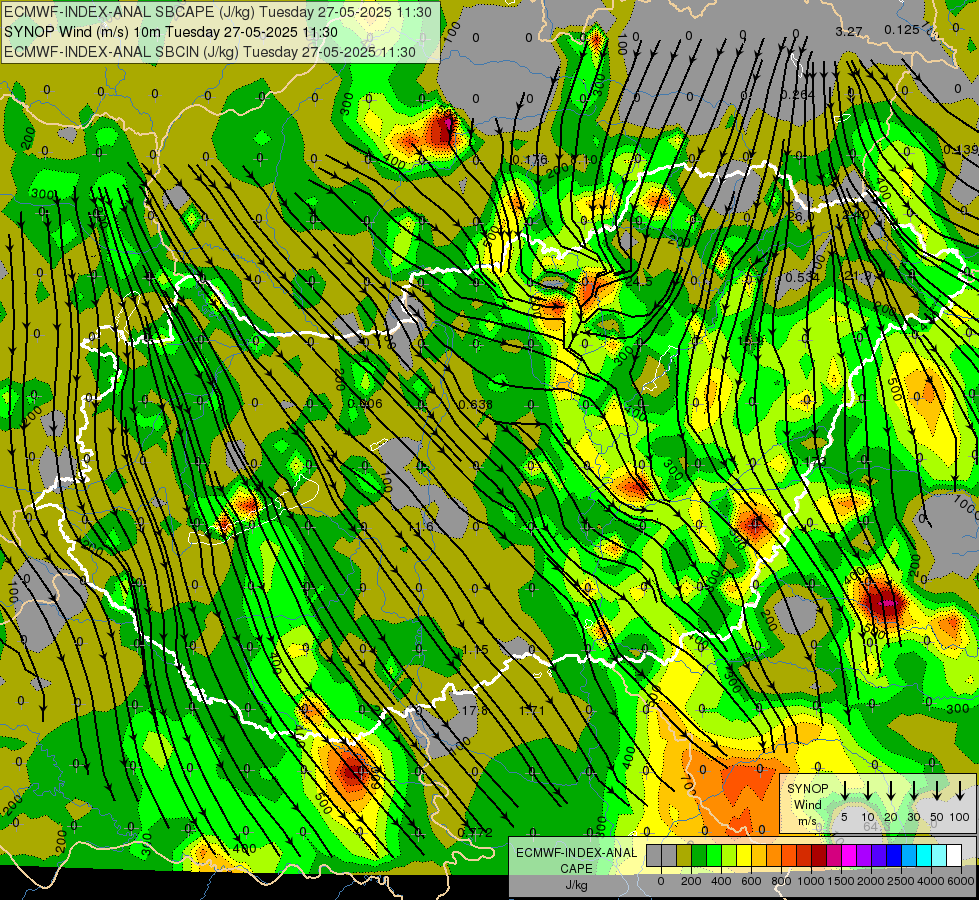This screenshot has height=900, width=979.
Task: Click the 1.71 value on the map
Action: (532, 710)
